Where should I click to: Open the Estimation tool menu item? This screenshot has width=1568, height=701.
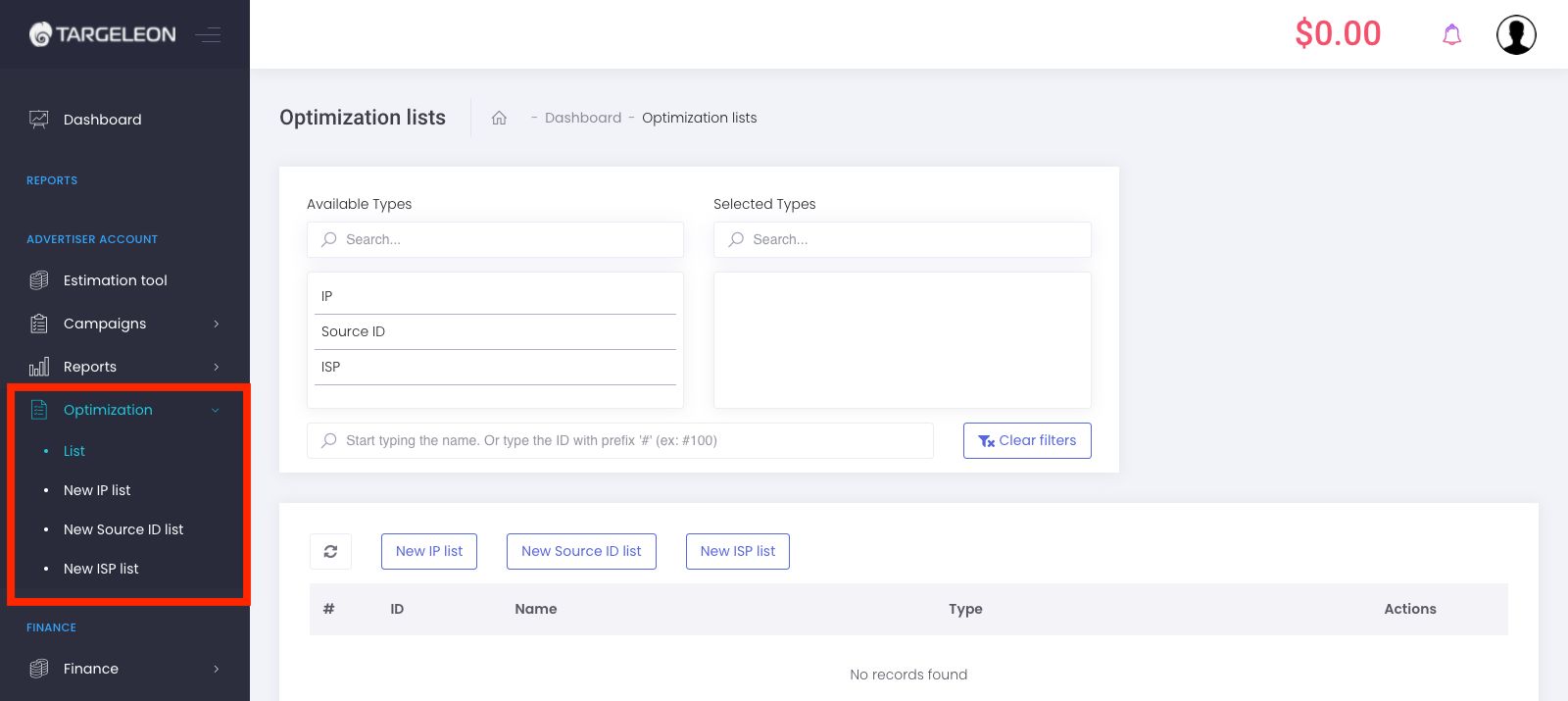pyautogui.click(x=115, y=280)
